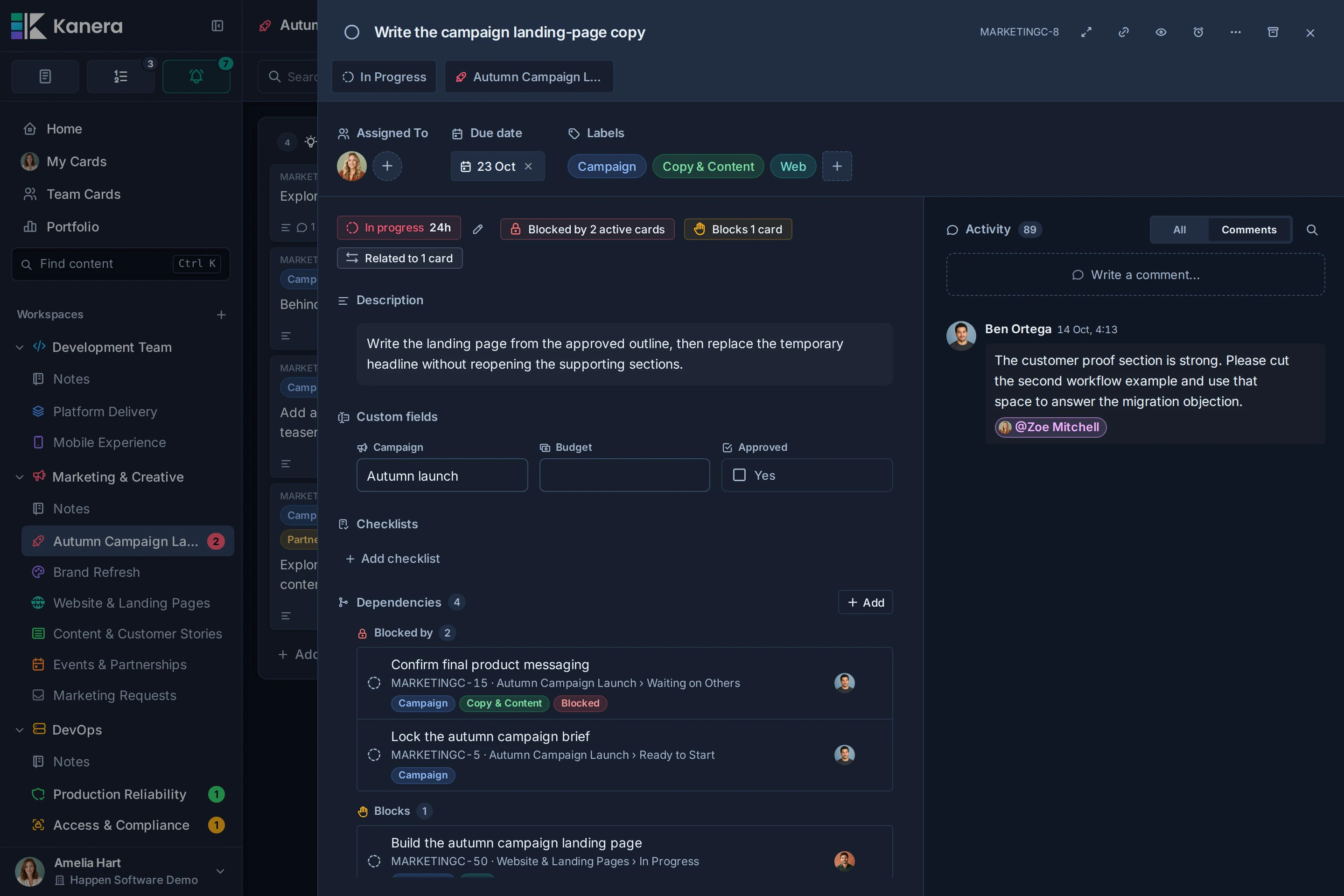
Task: Open Portfolio in the sidebar
Action: (73, 227)
